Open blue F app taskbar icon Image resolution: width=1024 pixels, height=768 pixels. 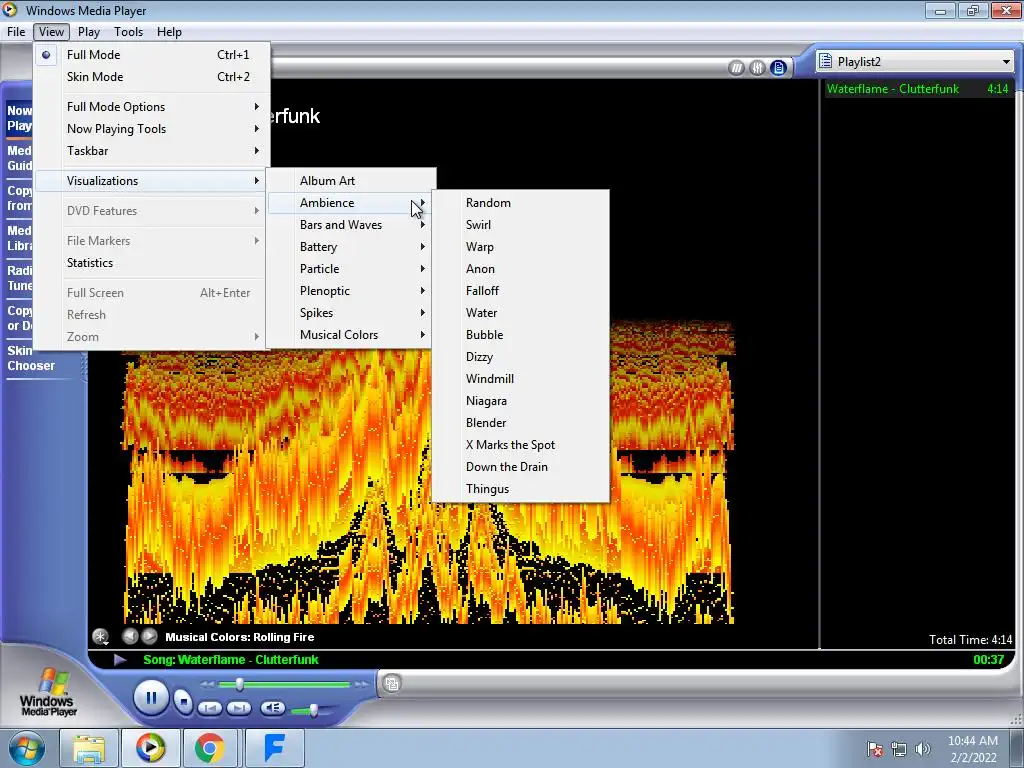click(x=275, y=748)
